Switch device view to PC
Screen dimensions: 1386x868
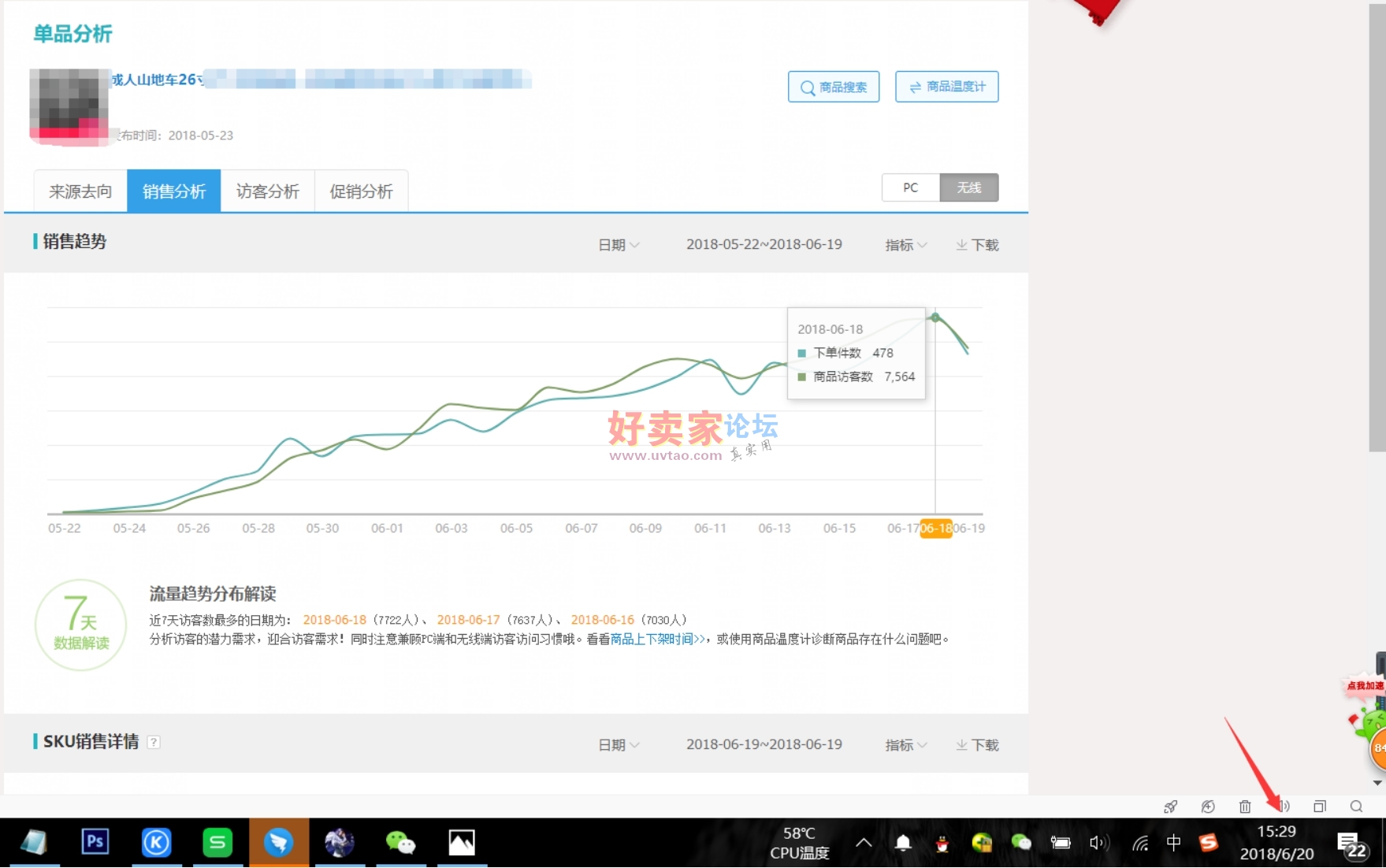(910, 187)
